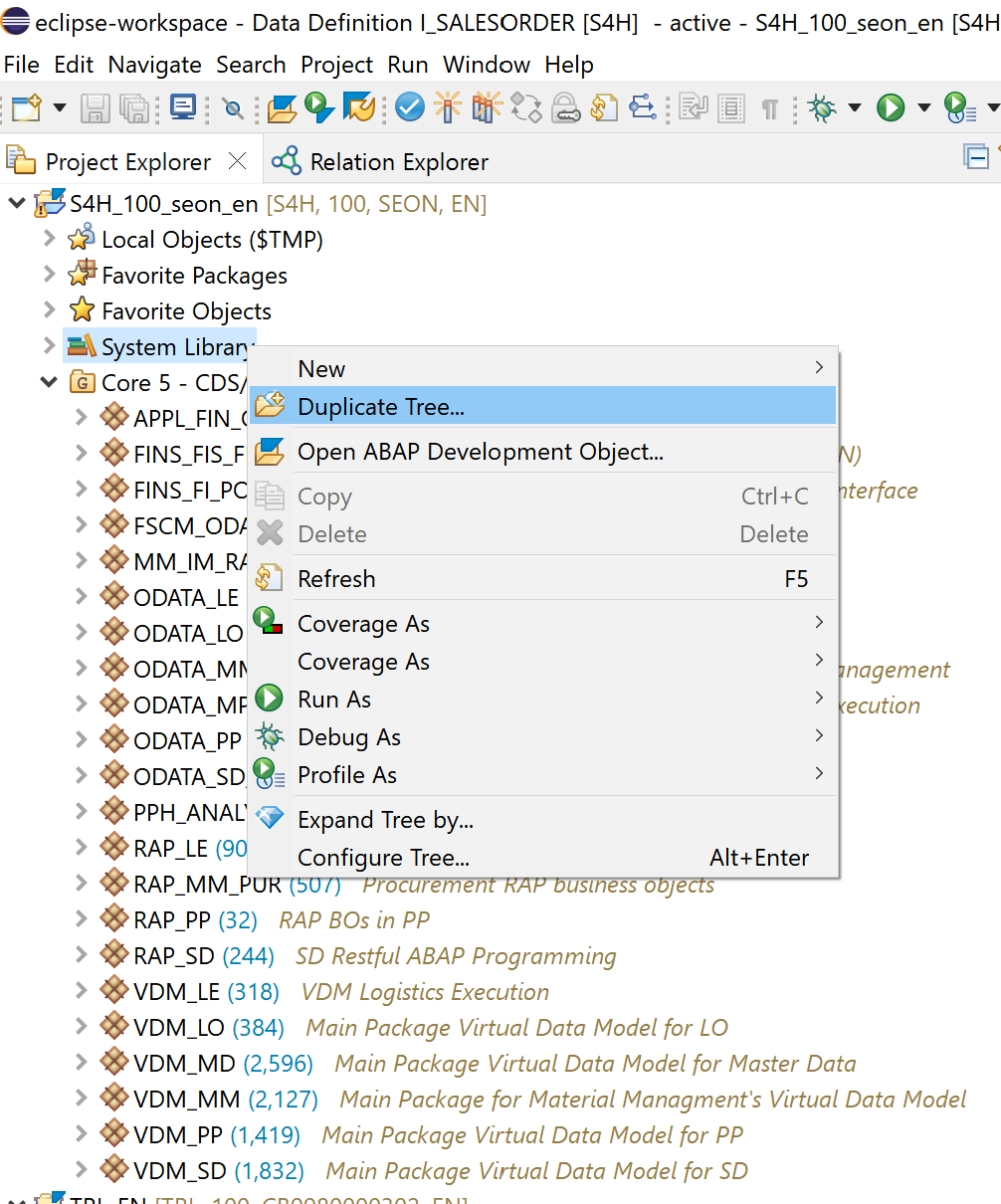The width and height of the screenshot is (1001, 1204).
Task: Open the Debug As submenu
Action: [542, 737]
